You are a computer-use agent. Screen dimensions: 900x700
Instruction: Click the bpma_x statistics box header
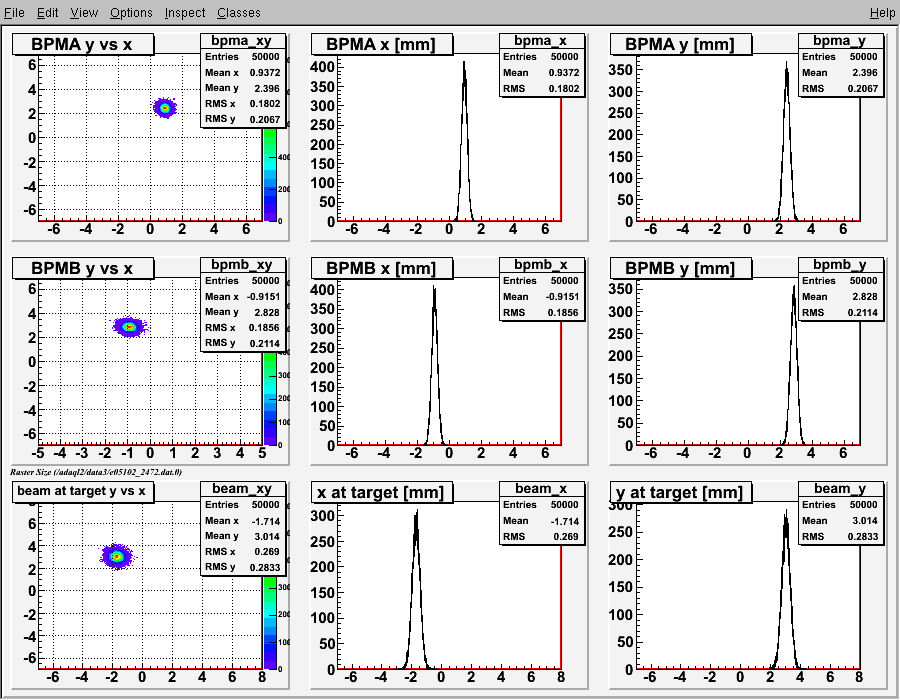click(x=541, y=41)
